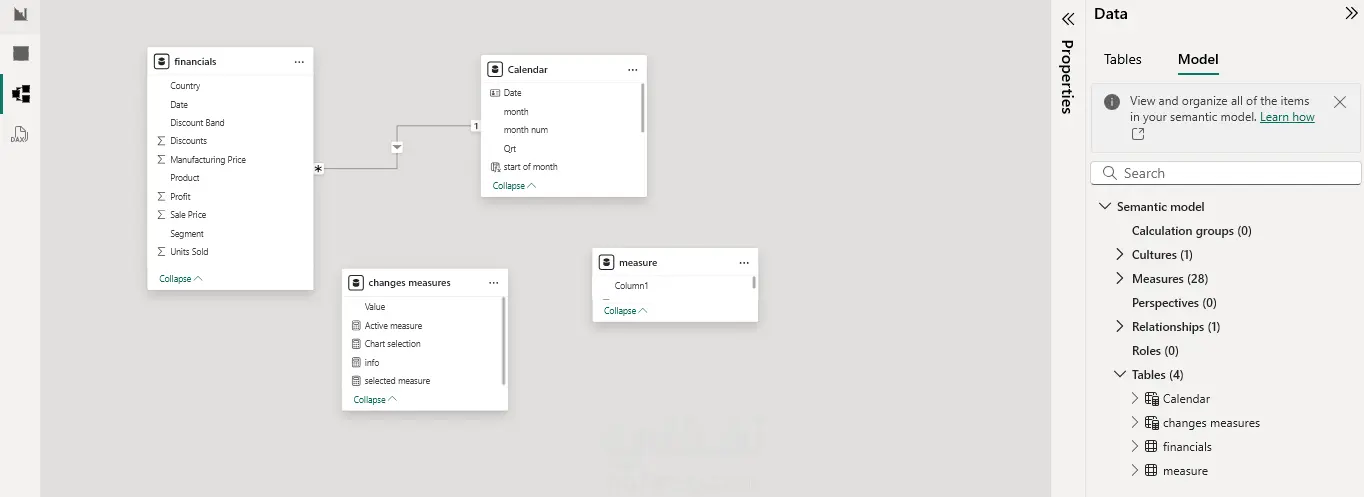
Task: Collapse the financials table card
Action: click(x=180, y=279)
